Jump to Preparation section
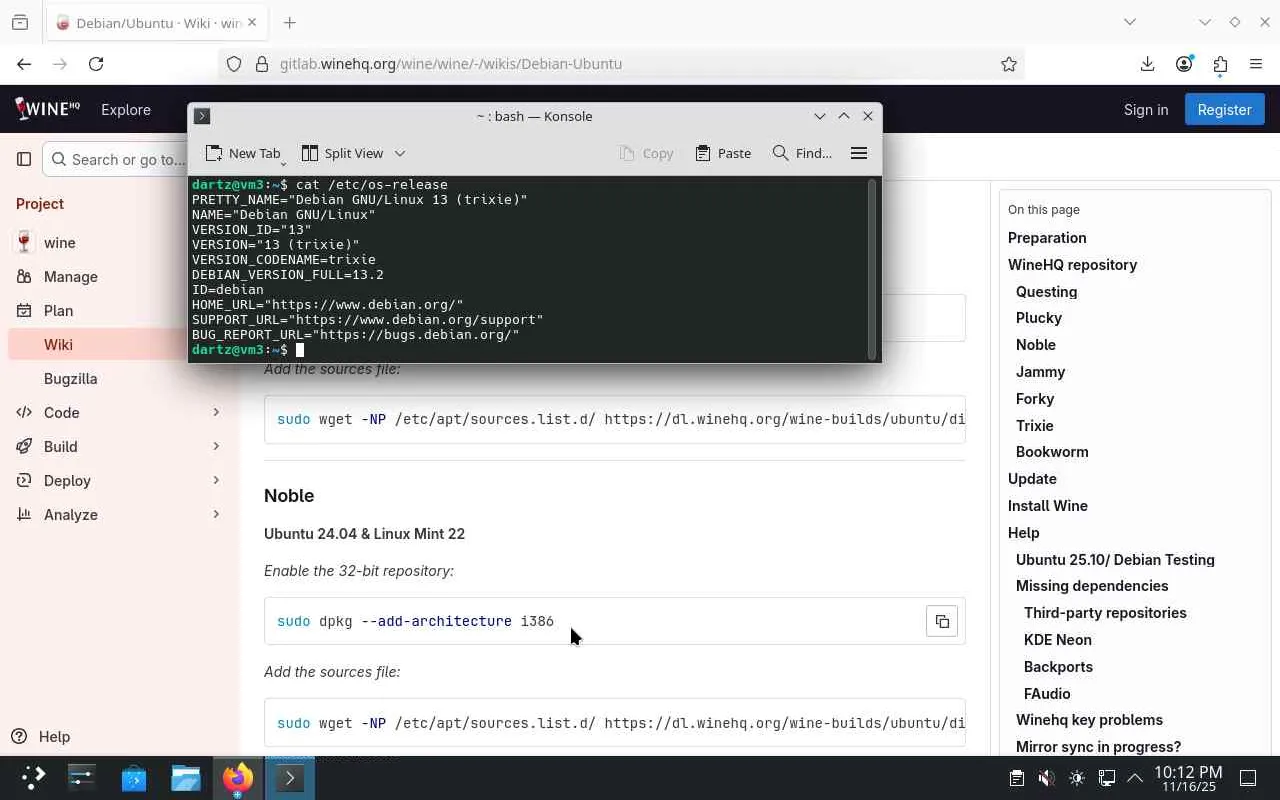This screenshot has width=1280, height=800. 1047,238
